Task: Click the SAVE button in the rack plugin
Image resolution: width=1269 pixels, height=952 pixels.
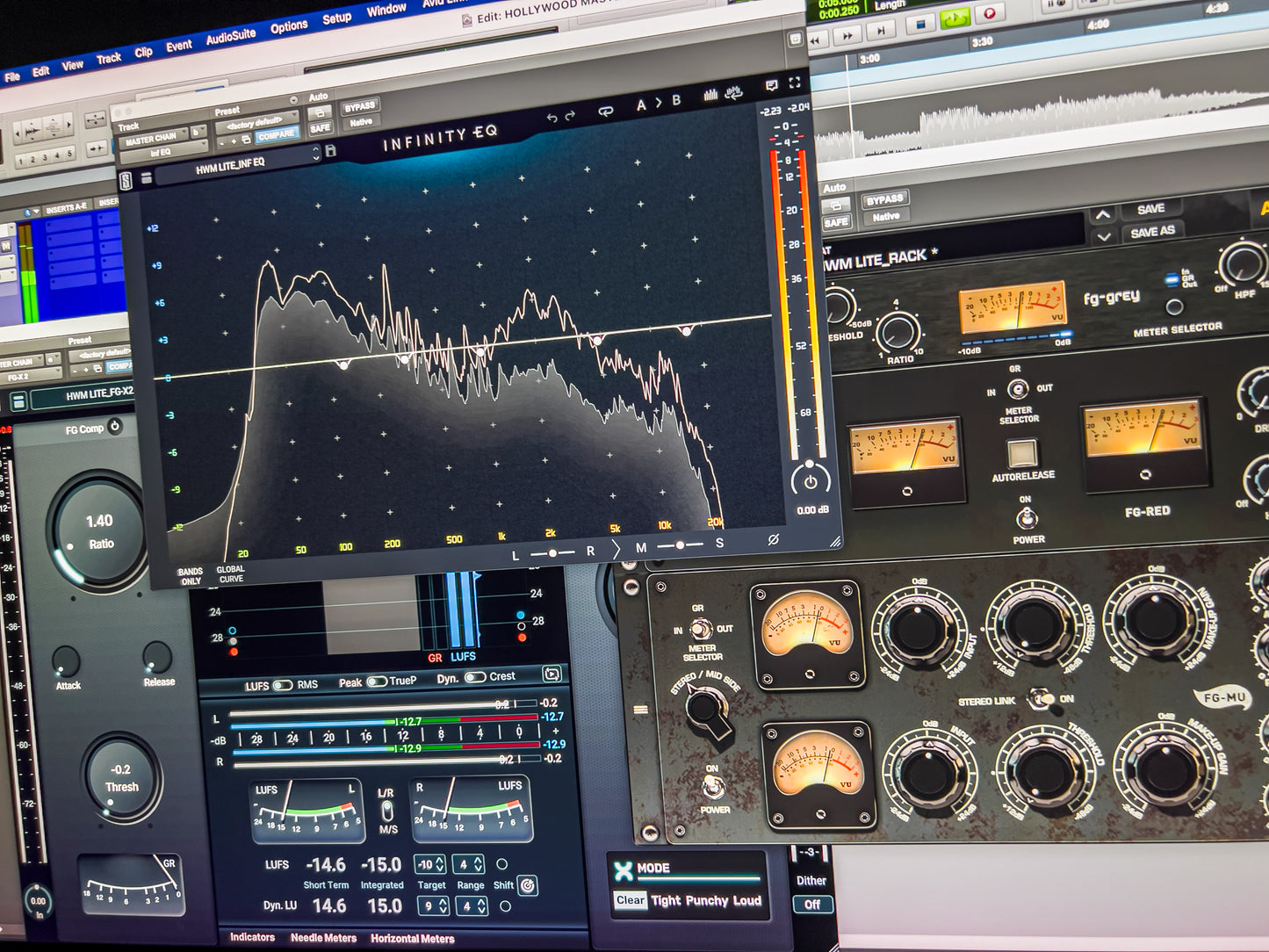Action: tap(1150, 209)
